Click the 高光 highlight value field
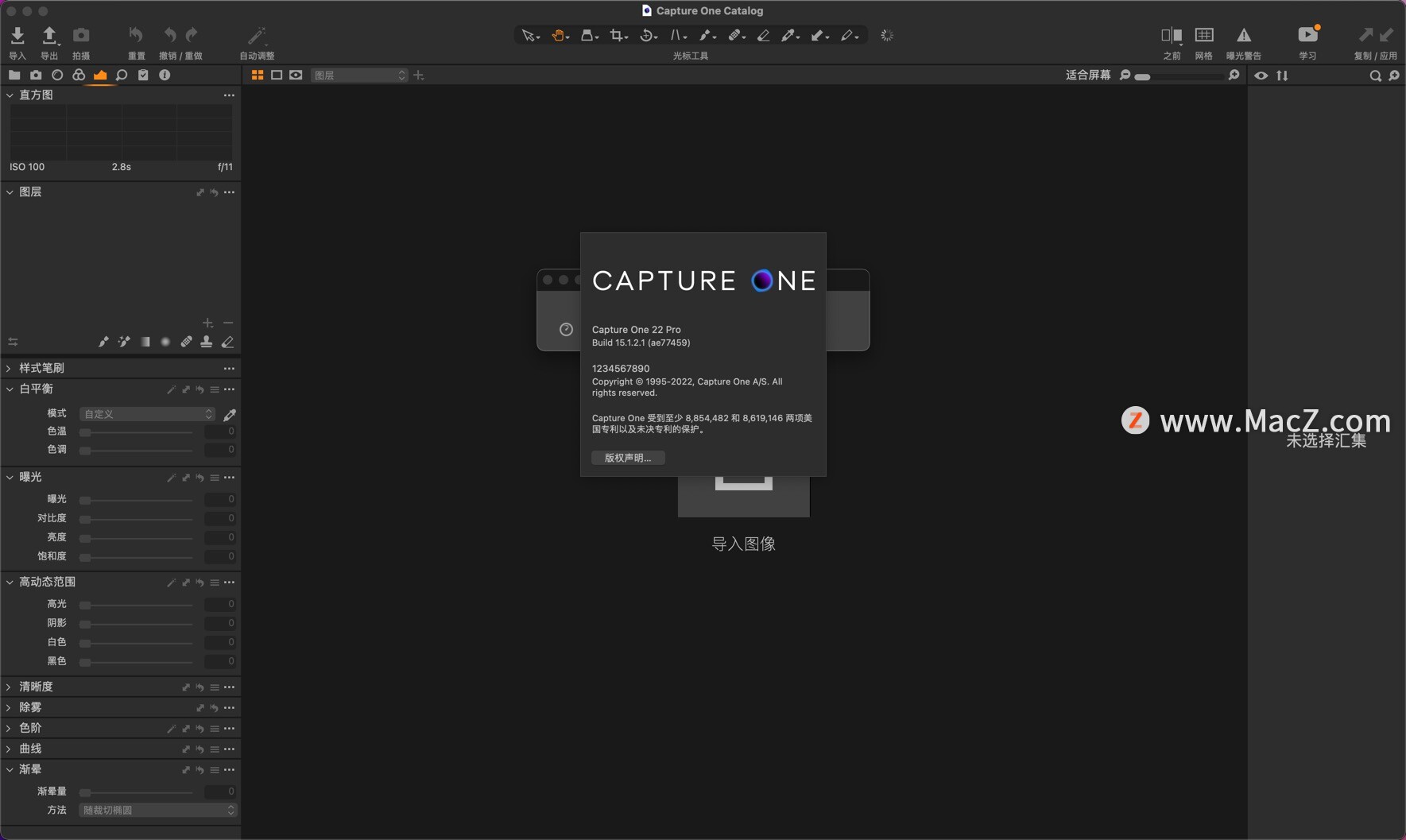Viewport: 1406px width, 840px height. pos(220,604)
